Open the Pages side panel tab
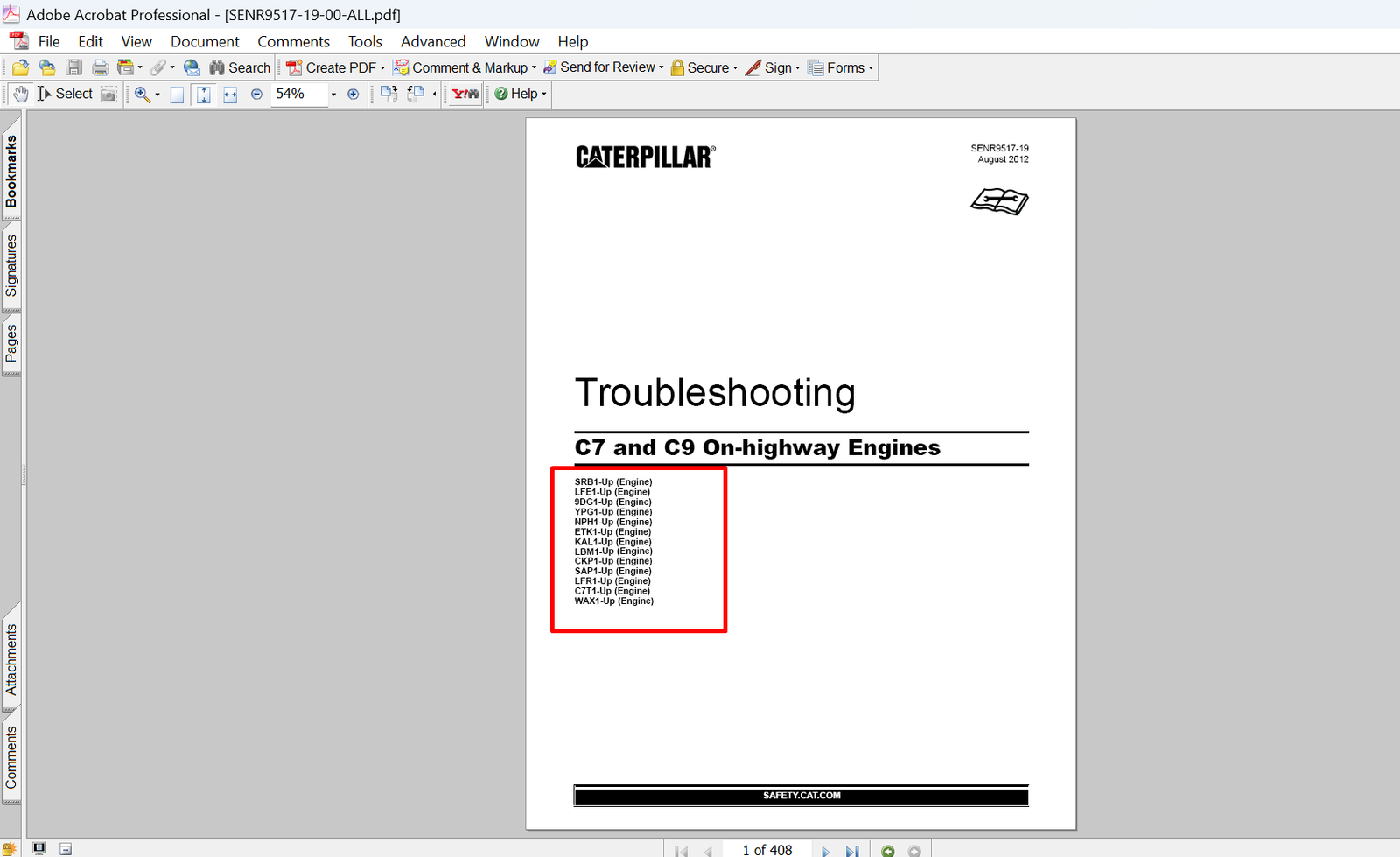Image resolution: width=1400 pixels, height=857 pixels. pos(11,343)
